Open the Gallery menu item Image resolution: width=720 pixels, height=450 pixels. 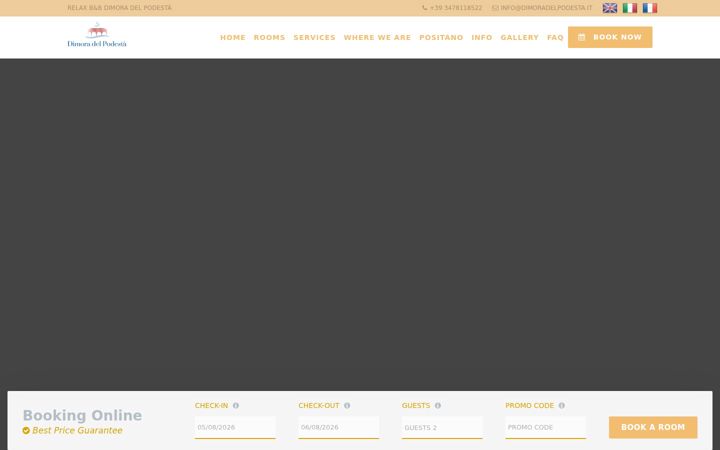[x=519, y=37]
